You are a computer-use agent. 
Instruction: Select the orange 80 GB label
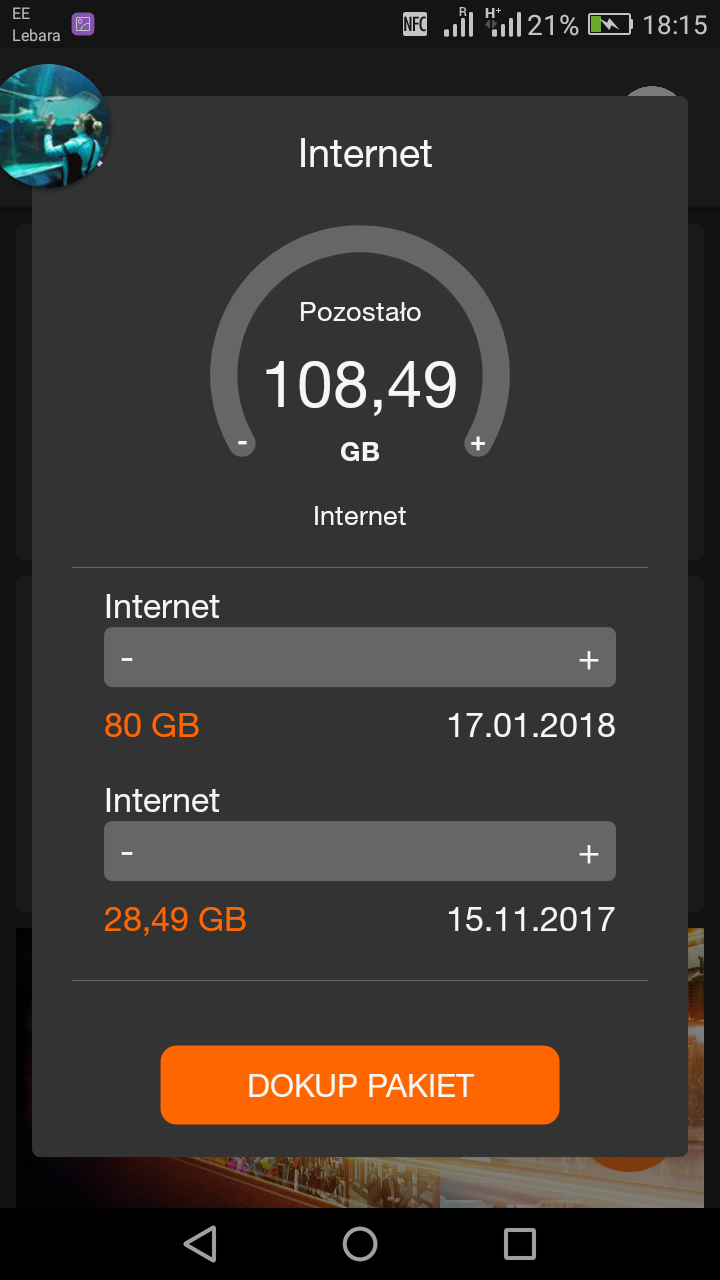click(x=151, y=725)
